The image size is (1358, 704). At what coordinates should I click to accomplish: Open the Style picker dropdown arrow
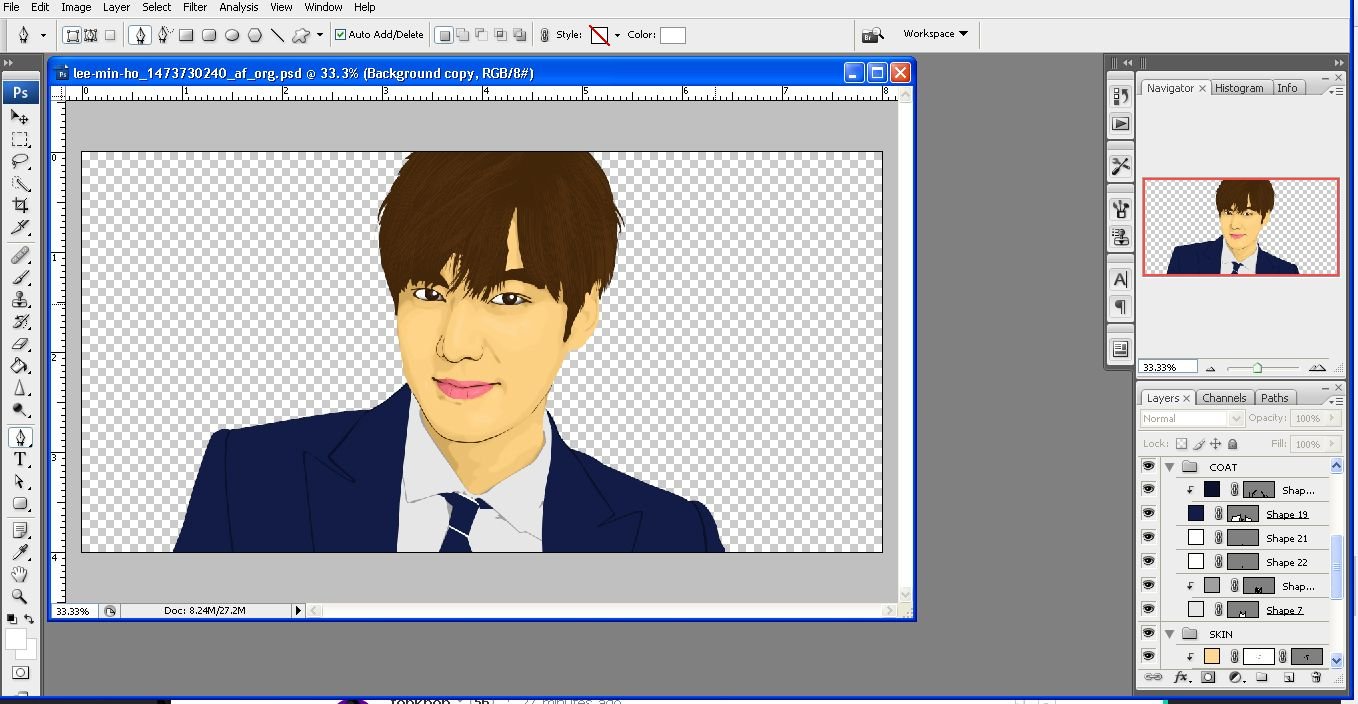pyautogui.click(x=617, y=35)
